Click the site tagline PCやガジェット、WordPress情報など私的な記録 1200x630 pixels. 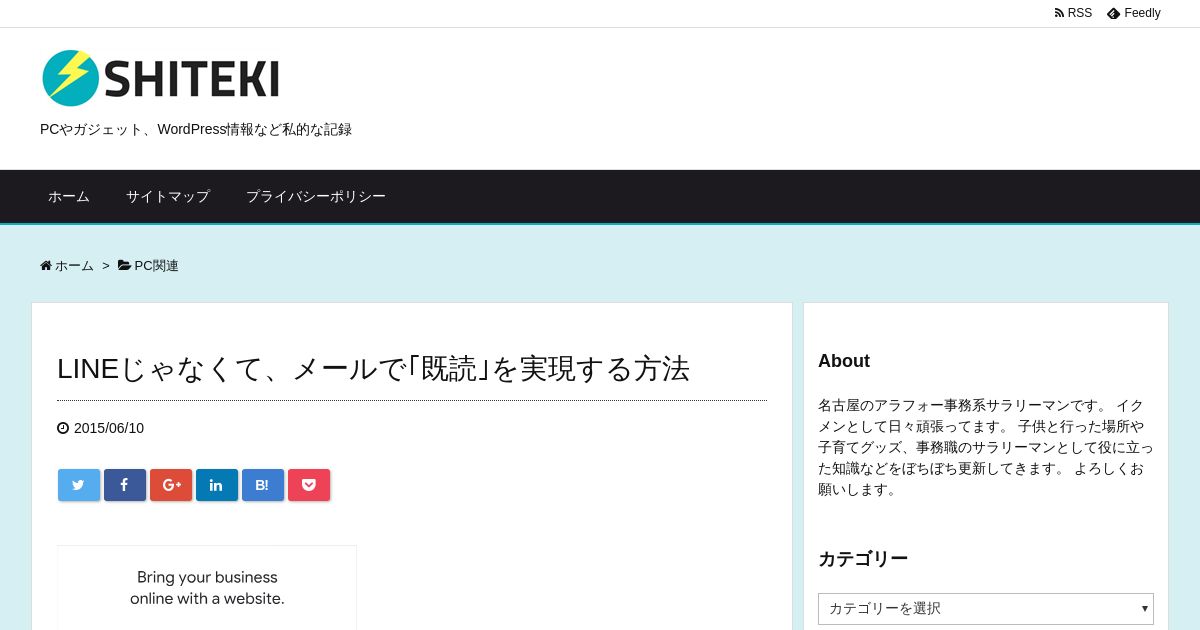pos(196,129)
